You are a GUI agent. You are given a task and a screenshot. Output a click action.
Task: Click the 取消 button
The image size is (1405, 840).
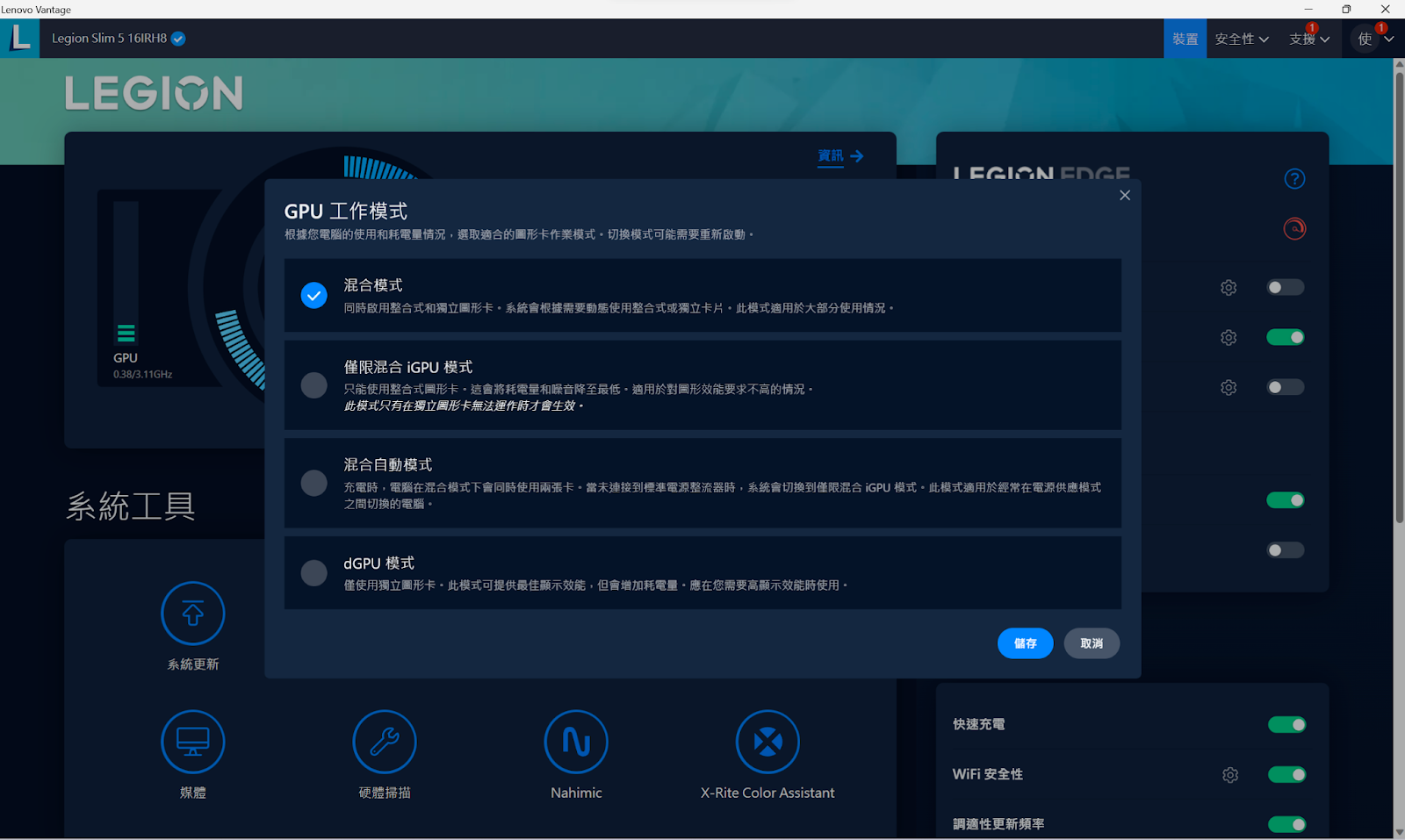(x=1092, y=643)
